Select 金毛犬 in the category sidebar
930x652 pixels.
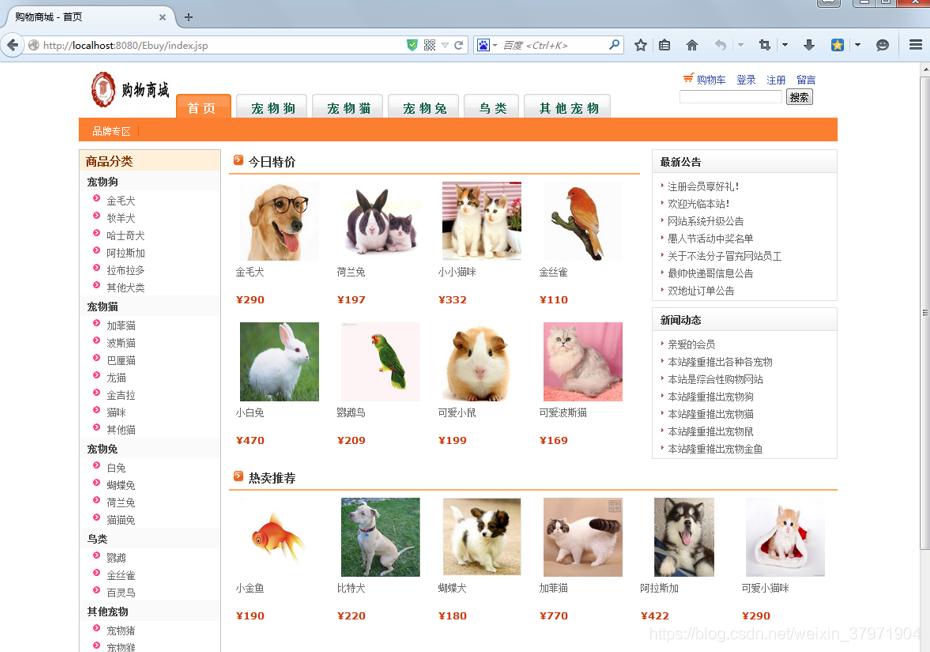[x=120, y=201]
